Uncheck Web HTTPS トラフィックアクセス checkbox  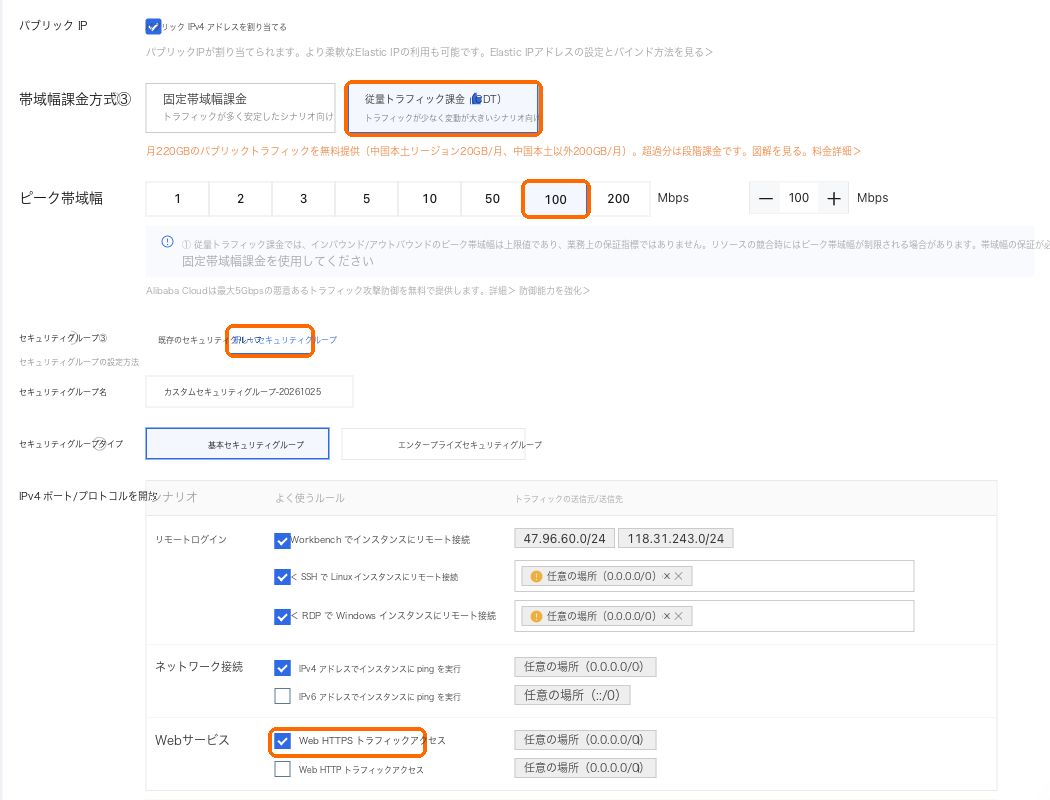coord(282,740)
